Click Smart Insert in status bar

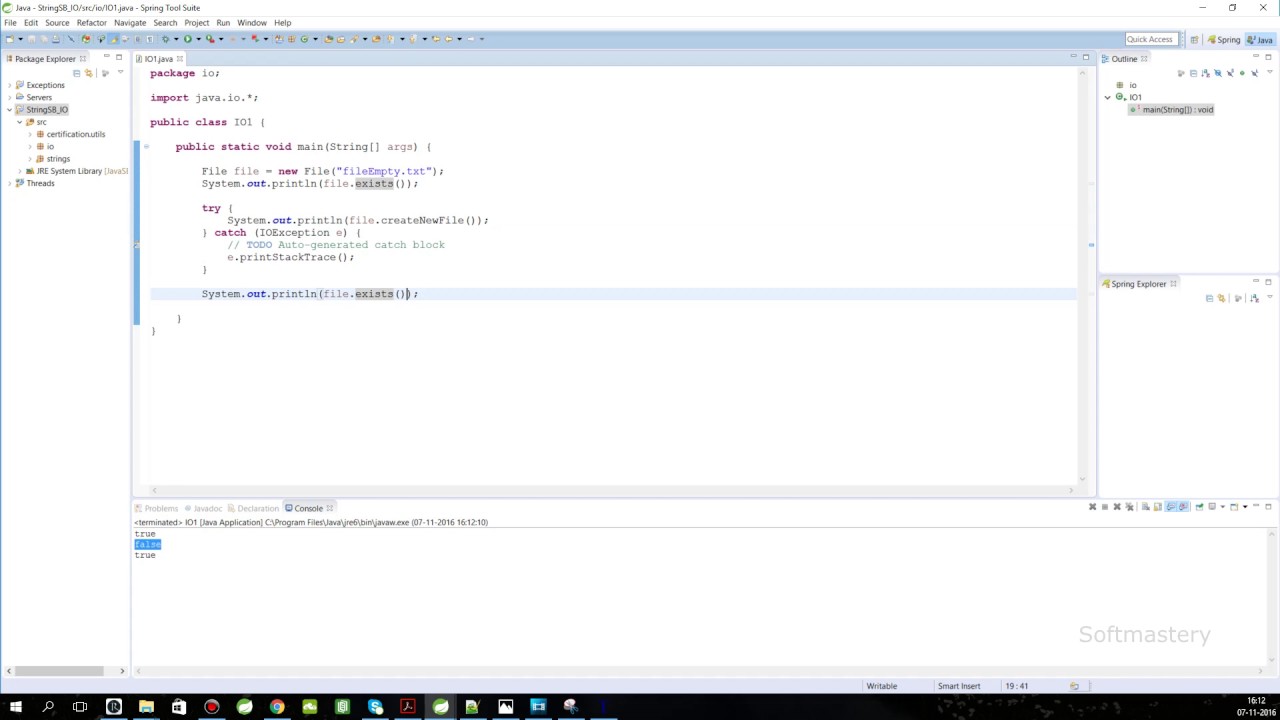[x=958, y=686]
